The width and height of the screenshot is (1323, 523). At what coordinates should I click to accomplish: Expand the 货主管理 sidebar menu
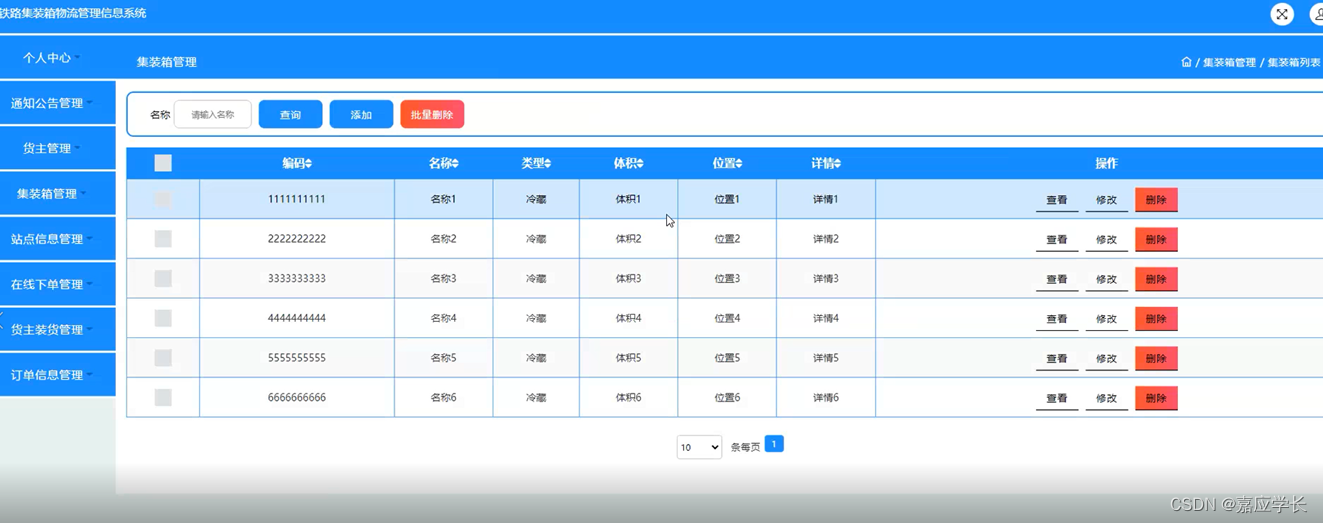[x=57, y=148]
